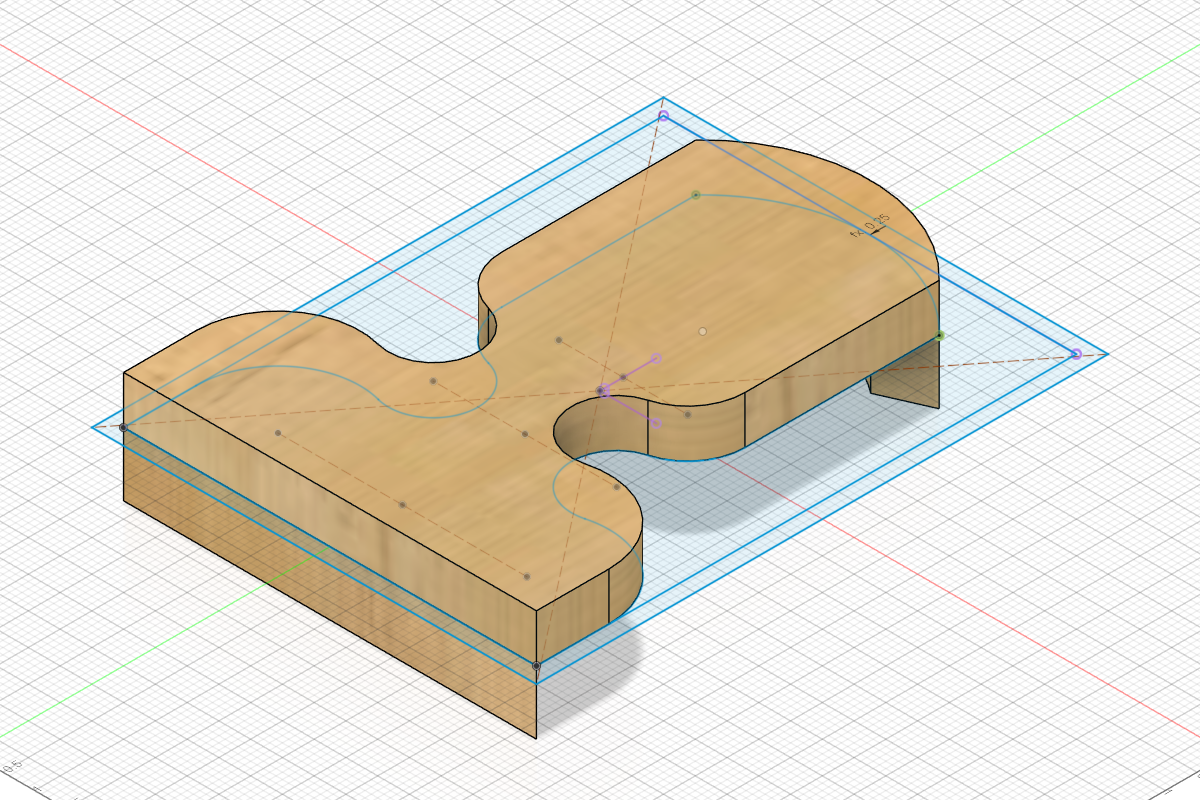
Task: Click the white center point on the body's top face
Action: point(703,331)
